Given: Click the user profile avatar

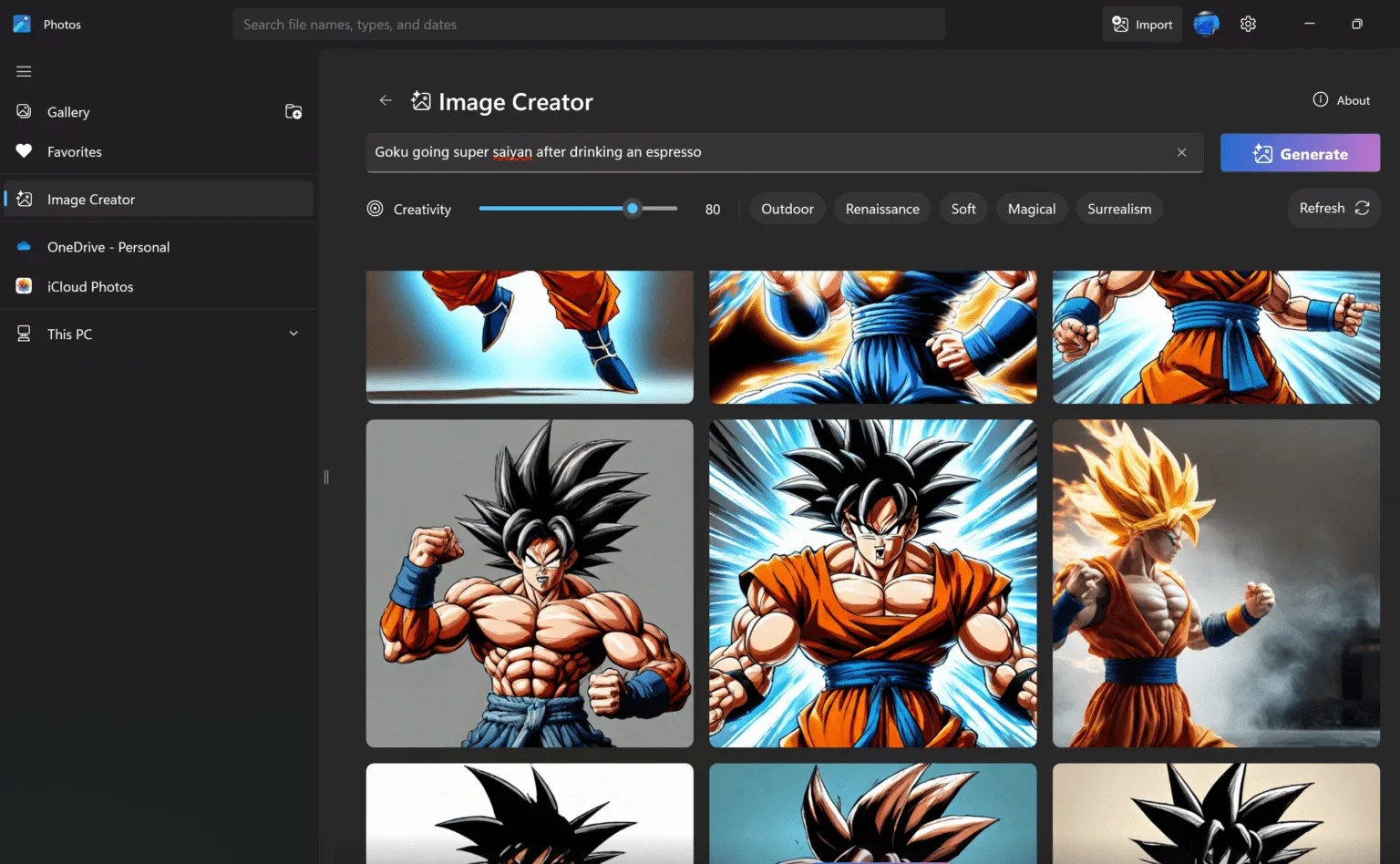Looking at the screenshot, I should point(1206,25).
